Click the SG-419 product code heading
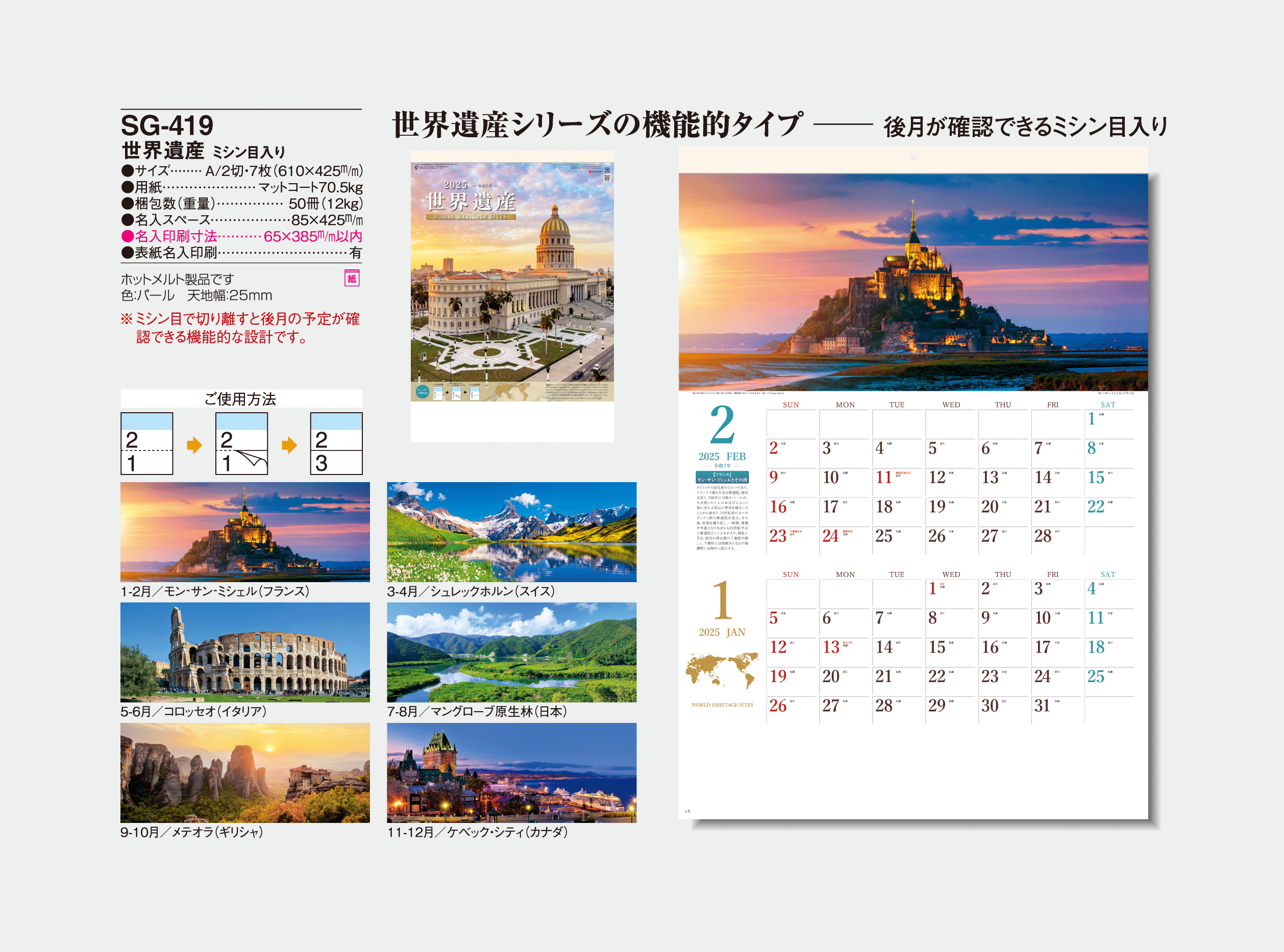Viewport: 1284px width, 952px height. pos(167,125)
